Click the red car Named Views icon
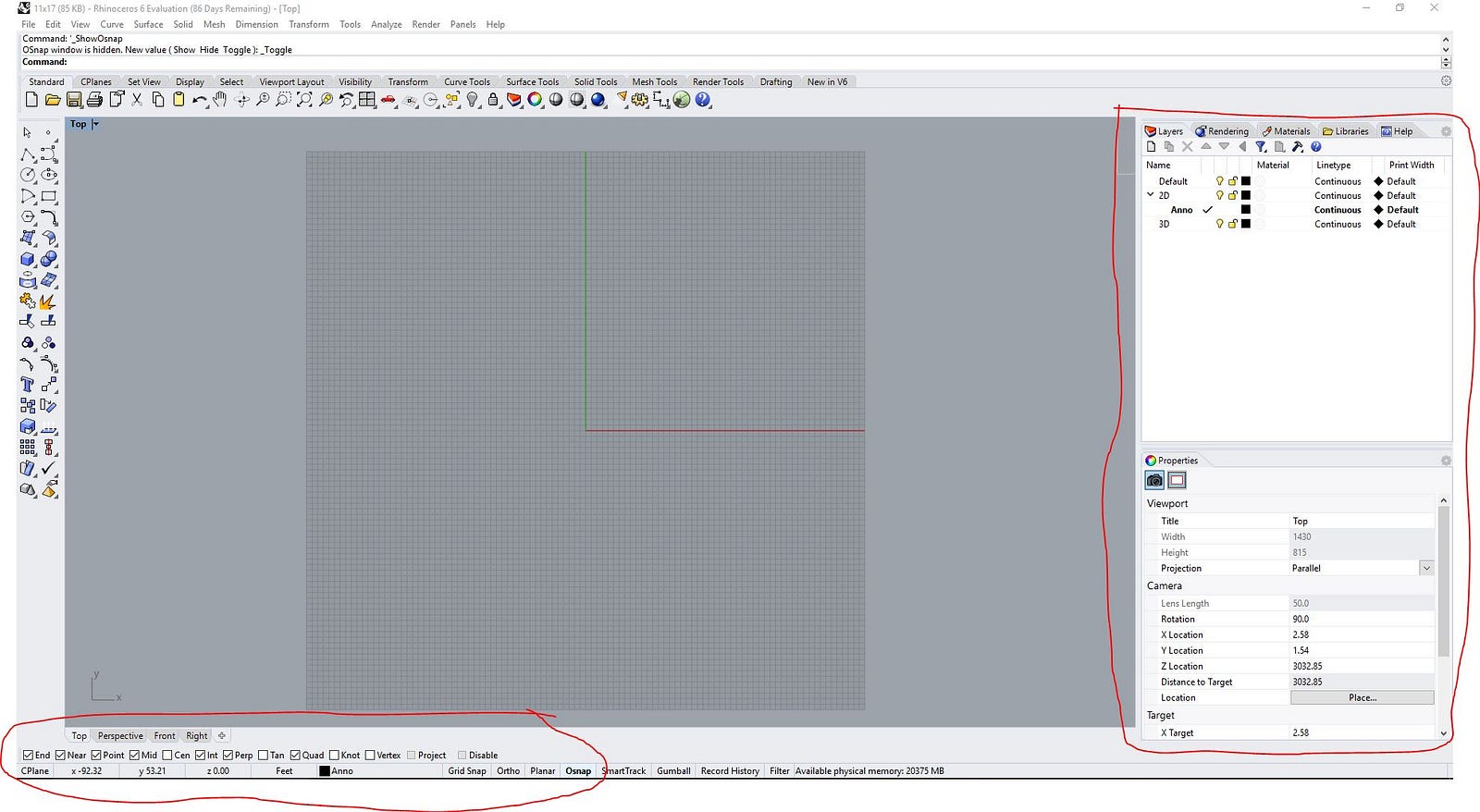 coord(388,99)
